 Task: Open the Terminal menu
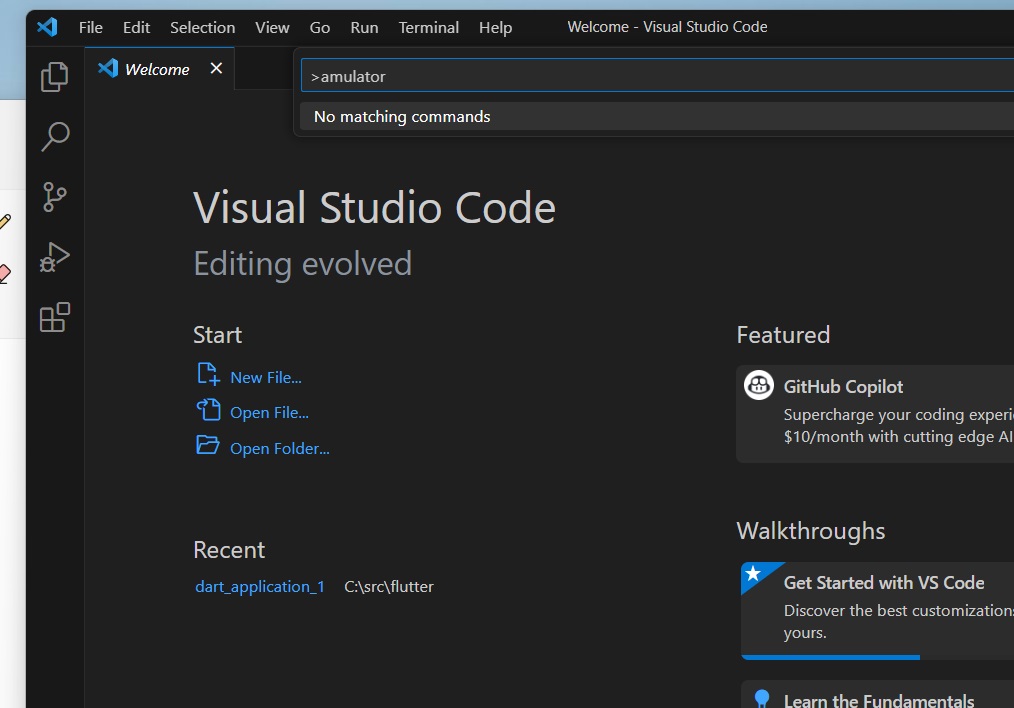coord(429,27)
